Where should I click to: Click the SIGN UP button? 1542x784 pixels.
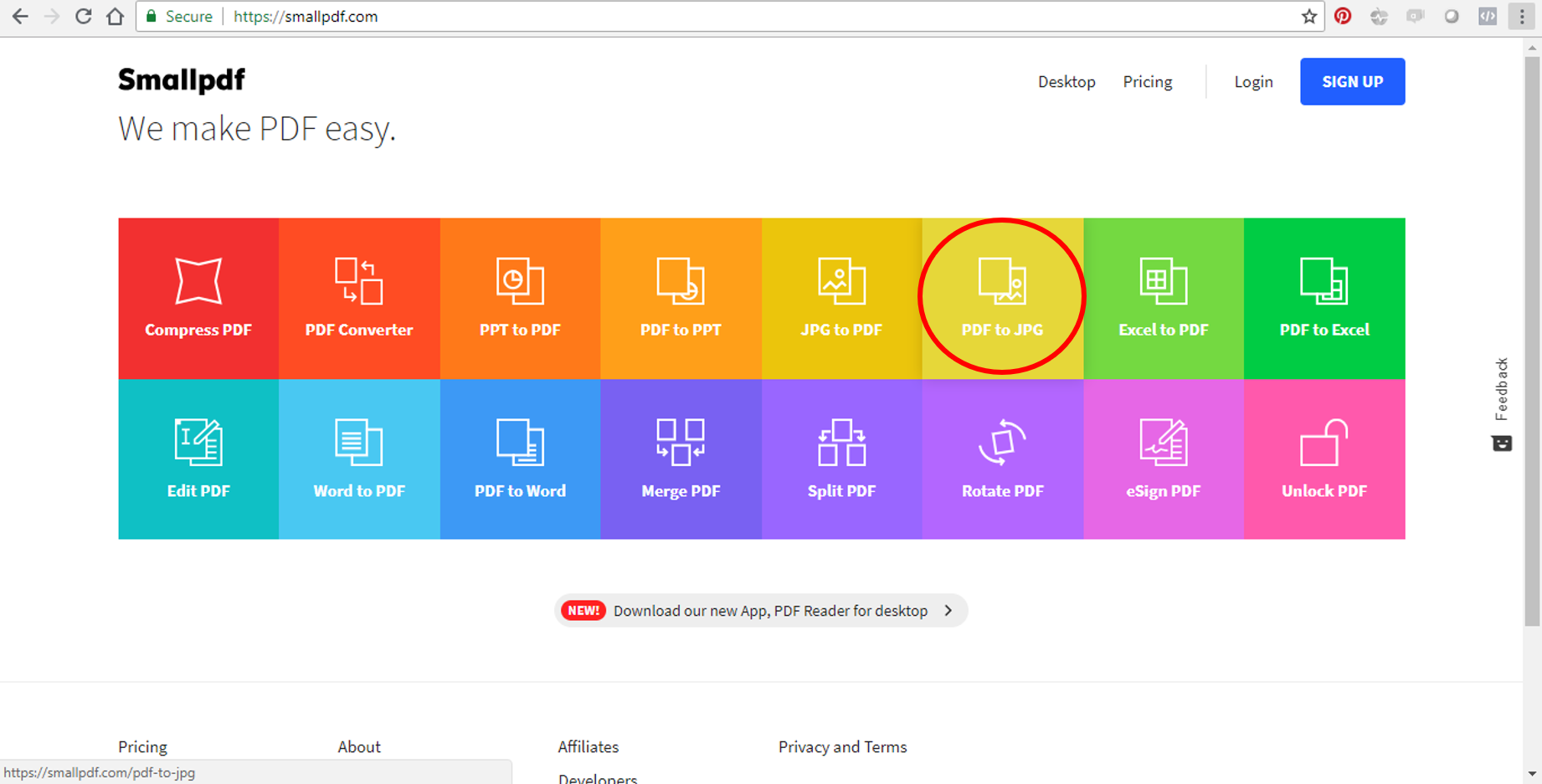[1353, 81]
